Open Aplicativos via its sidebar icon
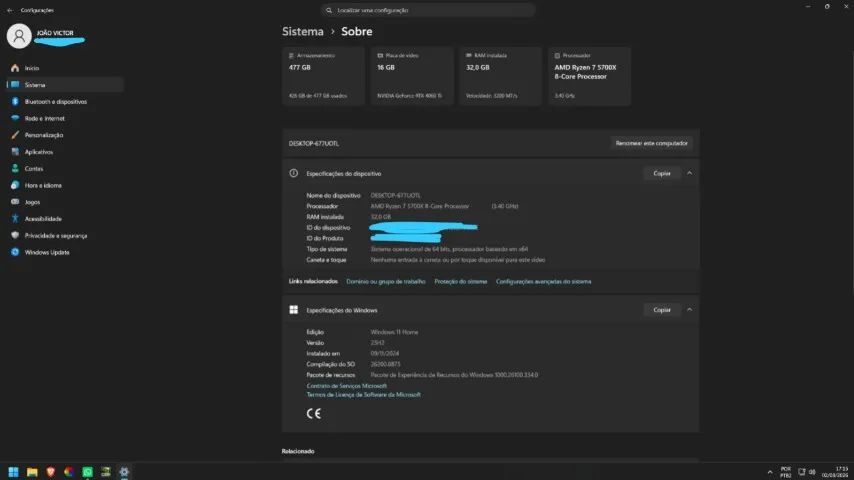 click(x=15, y=151)
